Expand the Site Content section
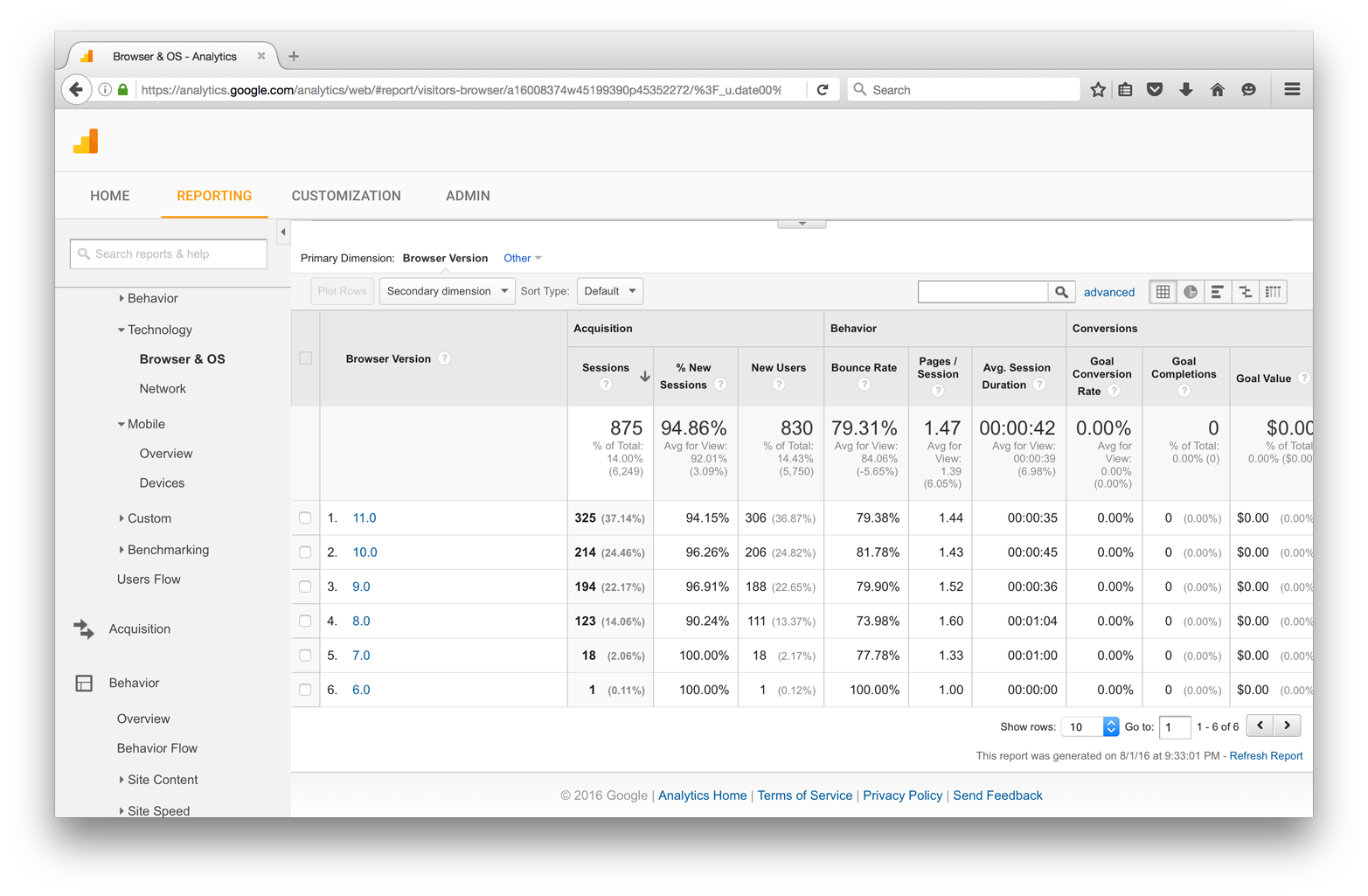 click(162, 780)
